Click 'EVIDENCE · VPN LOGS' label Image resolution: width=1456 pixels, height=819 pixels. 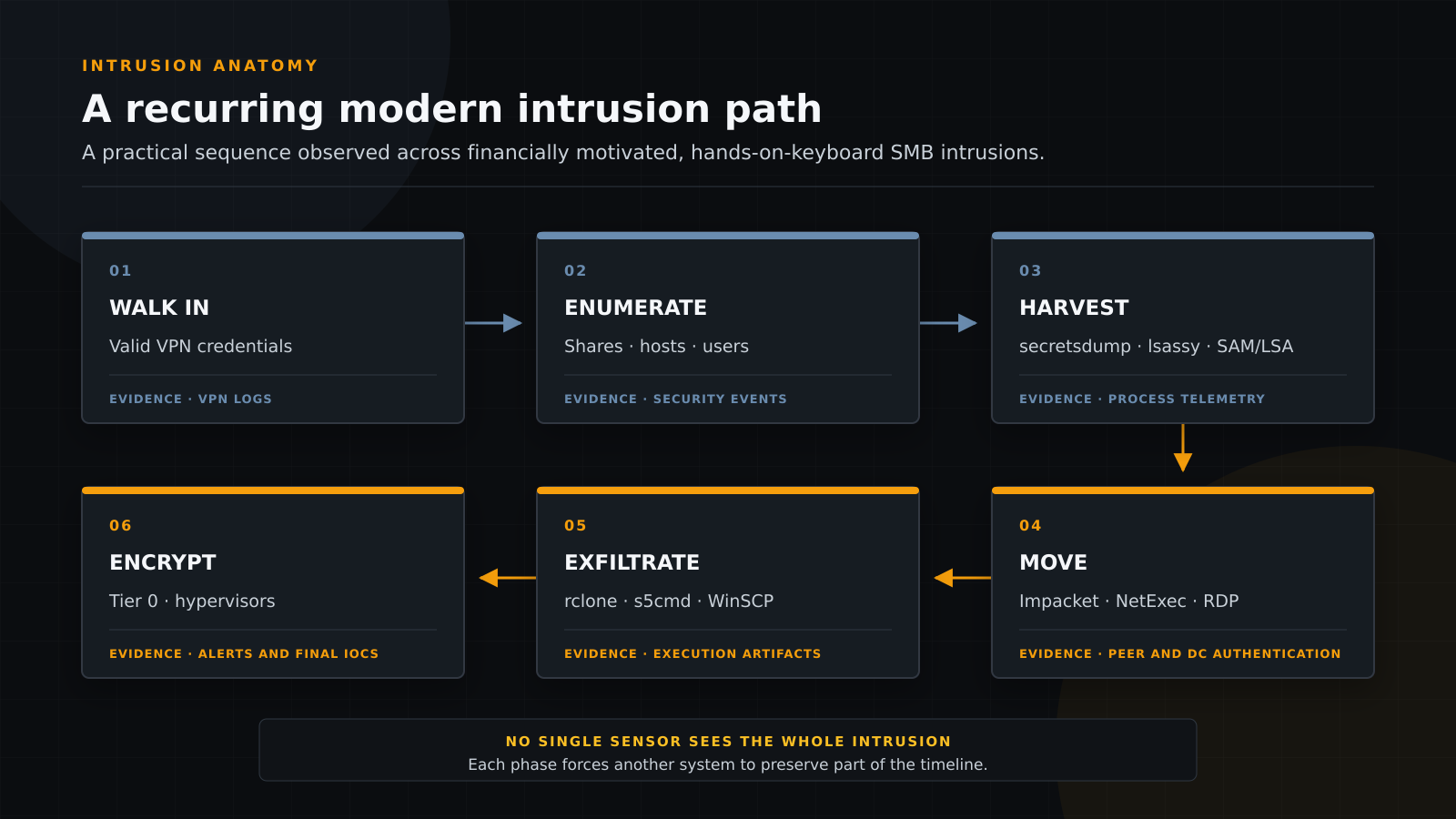pyautogui.click(x=190, y=399)
